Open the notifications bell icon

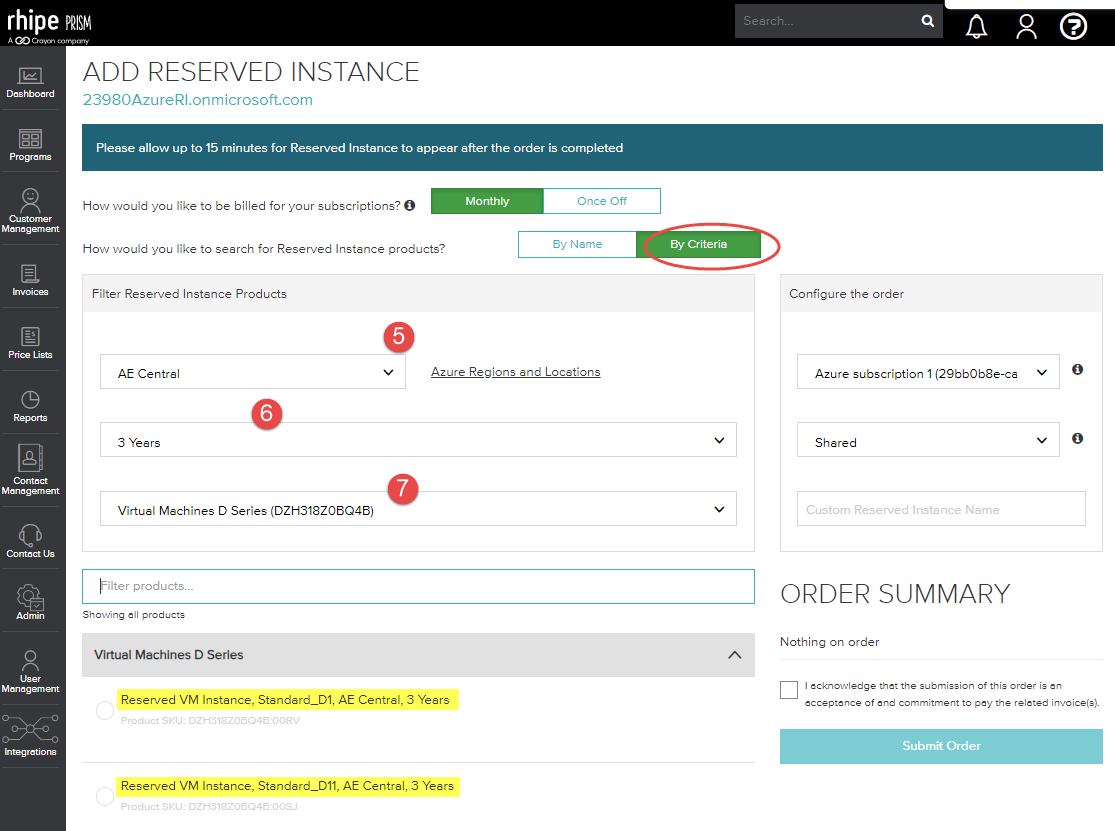tap(976, 26)
